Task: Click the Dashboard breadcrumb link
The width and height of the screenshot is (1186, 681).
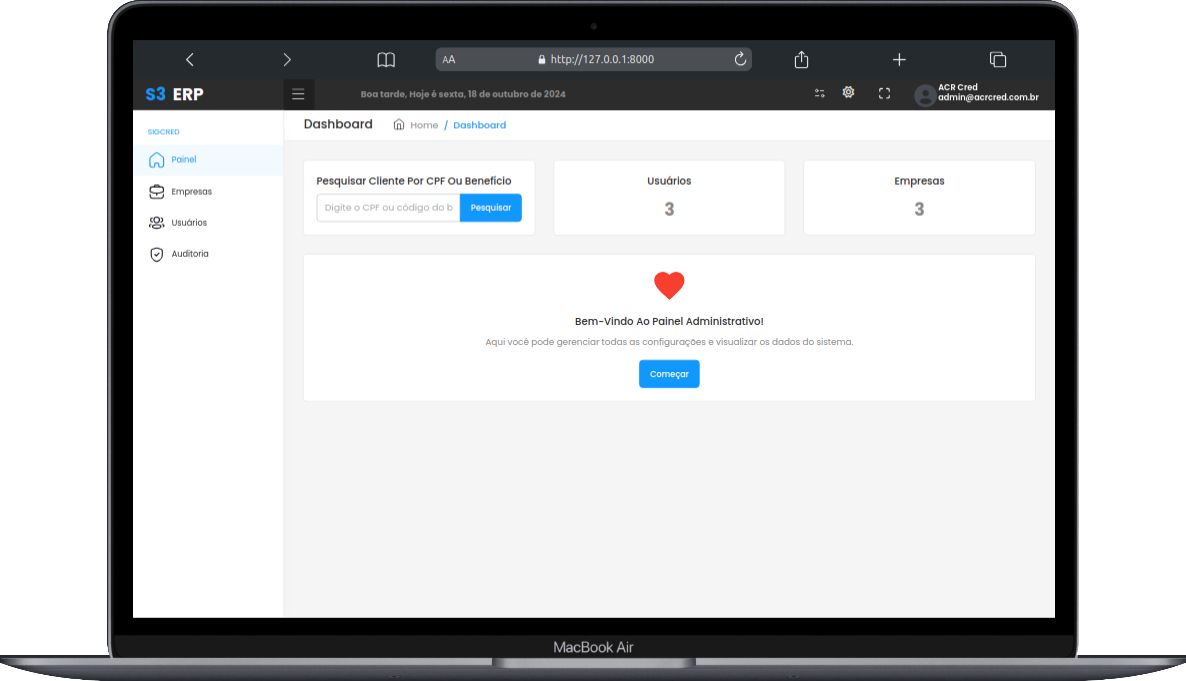Action: coord(480,125)
